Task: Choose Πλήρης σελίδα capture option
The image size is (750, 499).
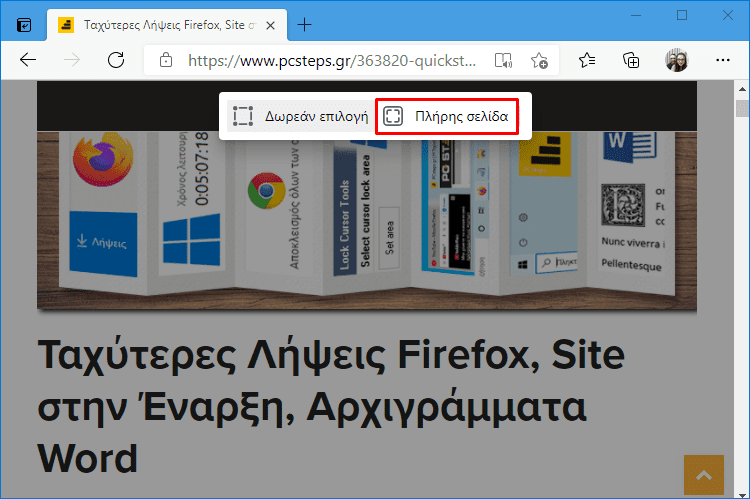Action: click(447, 116)
